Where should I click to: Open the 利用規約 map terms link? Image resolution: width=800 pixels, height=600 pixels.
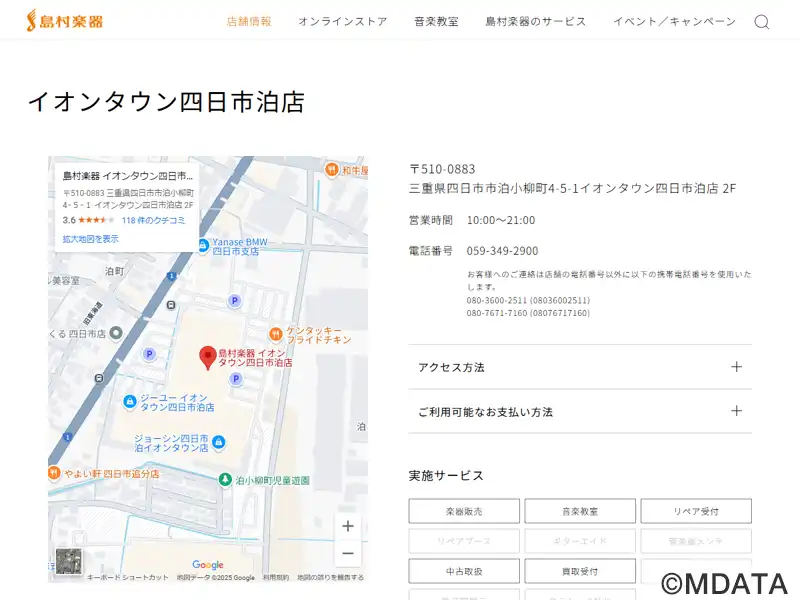pos(276,578)
